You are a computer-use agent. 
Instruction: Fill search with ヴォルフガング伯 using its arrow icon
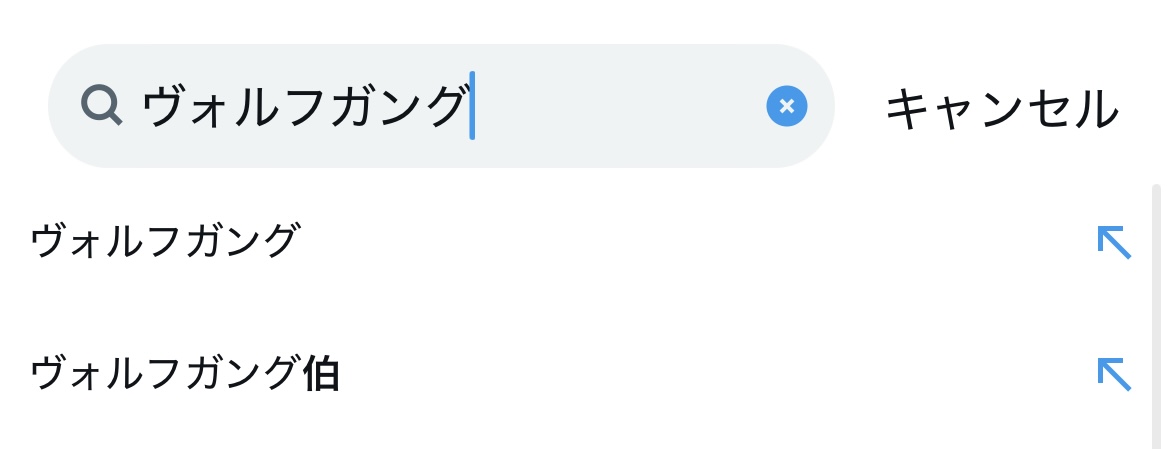[1113, 374]
